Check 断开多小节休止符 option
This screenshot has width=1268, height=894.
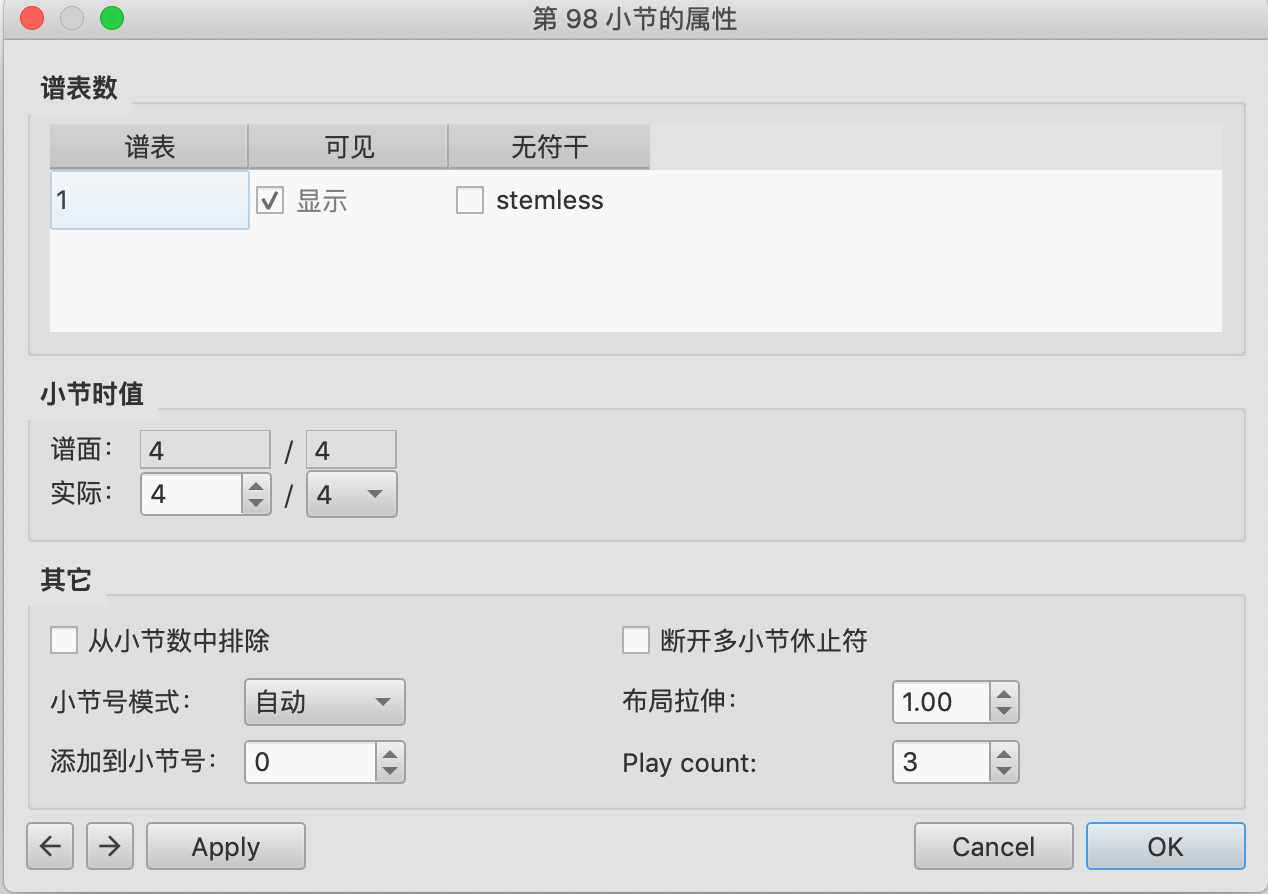point(636,640)
